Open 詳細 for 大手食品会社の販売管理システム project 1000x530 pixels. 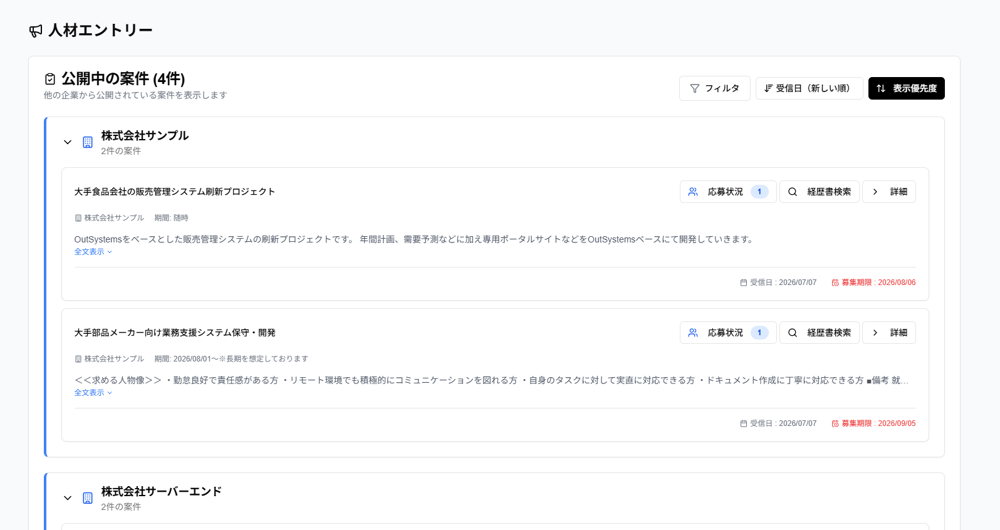tap(889, 192)
